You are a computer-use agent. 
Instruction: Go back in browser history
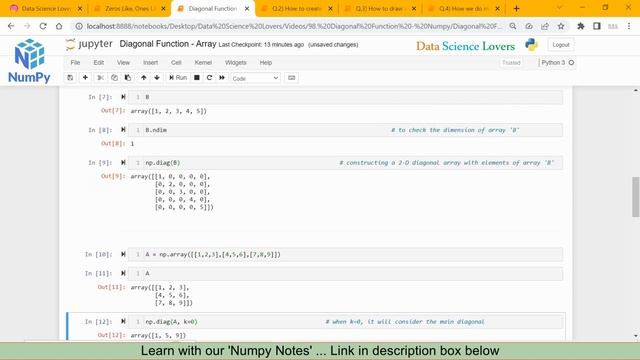coord(11,26)
